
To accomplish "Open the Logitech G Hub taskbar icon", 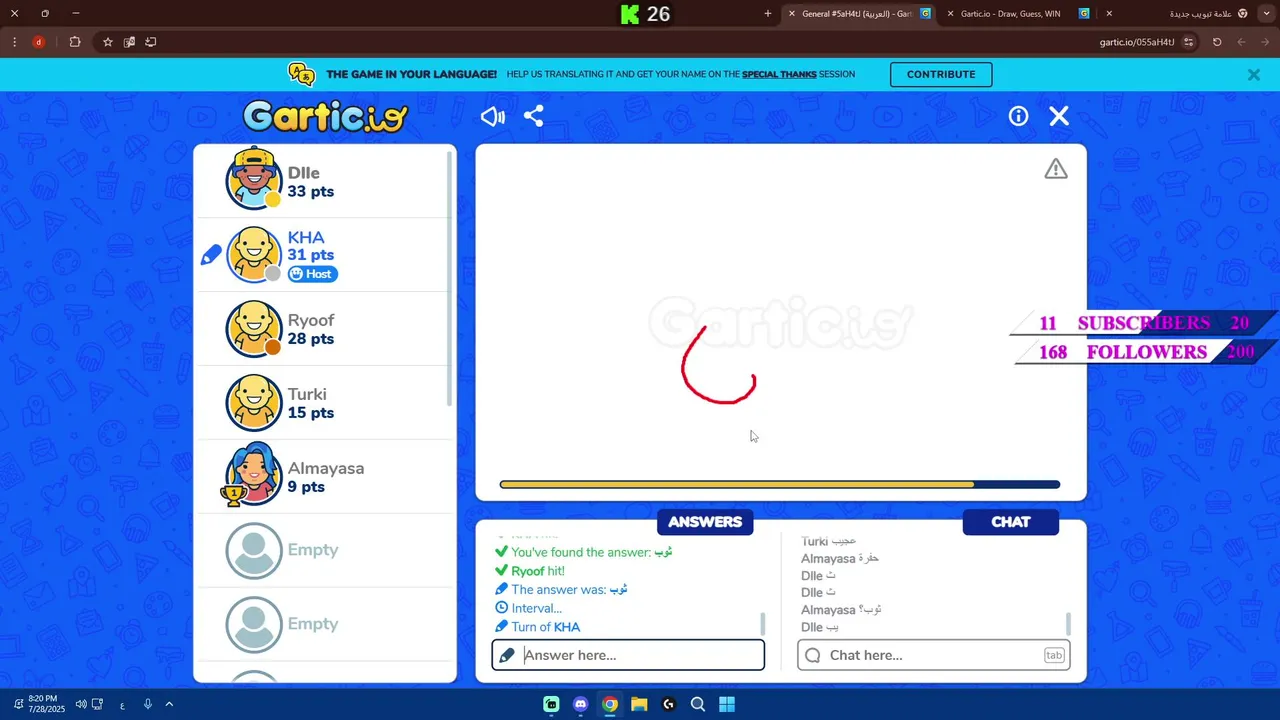I will [x=669, y=704].
